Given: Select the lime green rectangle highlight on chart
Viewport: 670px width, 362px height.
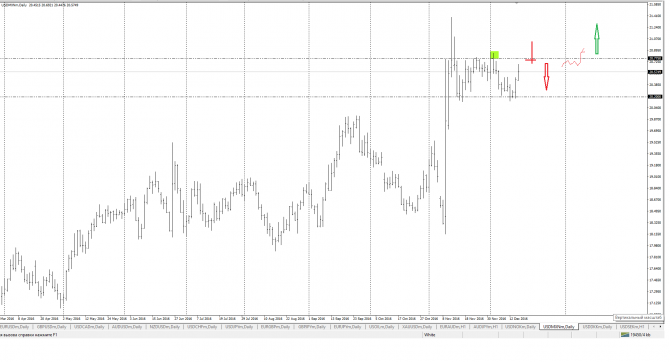Looking at the screenshot, I should pos(494,55).
